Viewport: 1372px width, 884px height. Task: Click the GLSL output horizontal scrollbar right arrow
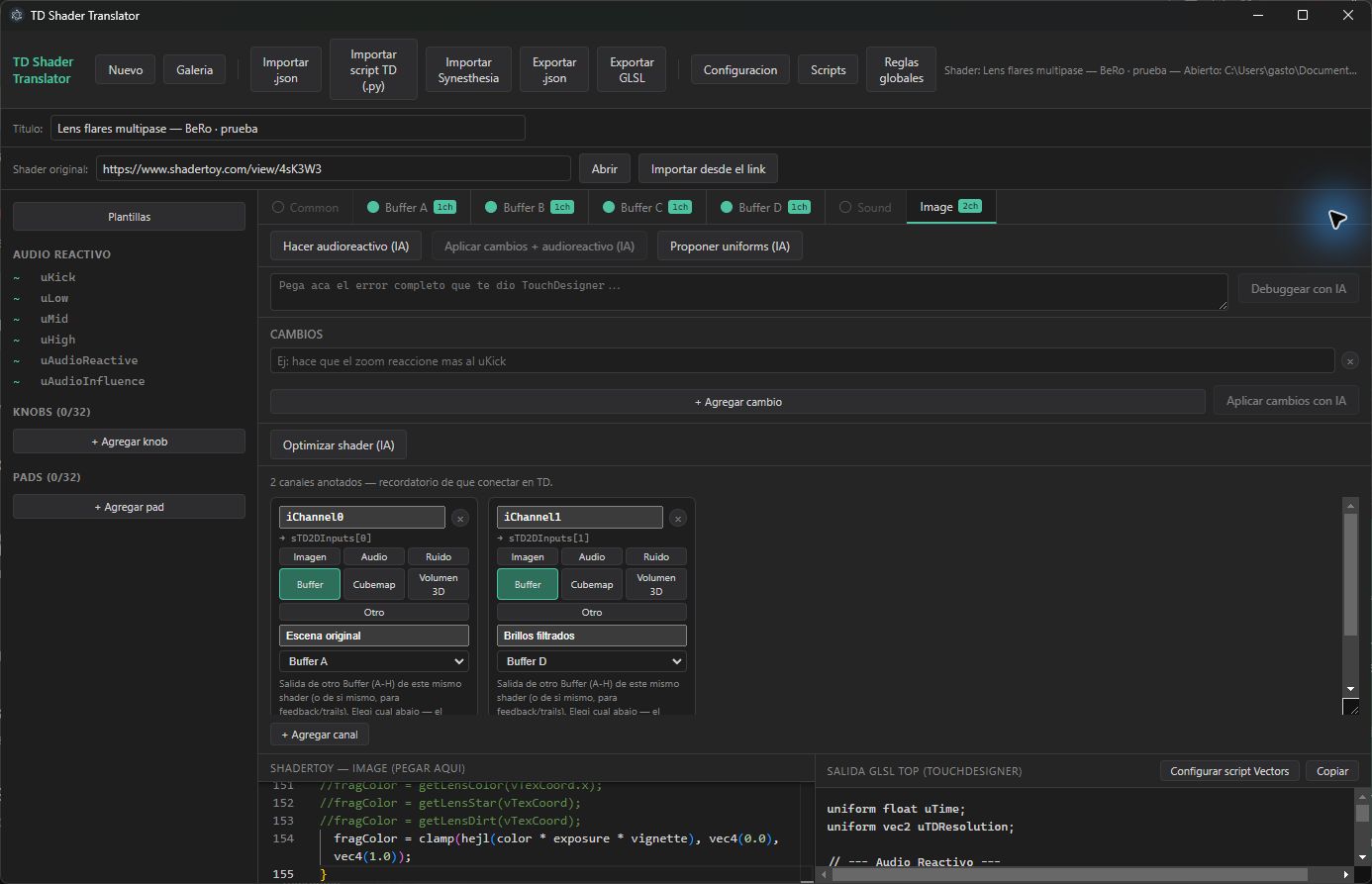click(x=1345, y=875)
